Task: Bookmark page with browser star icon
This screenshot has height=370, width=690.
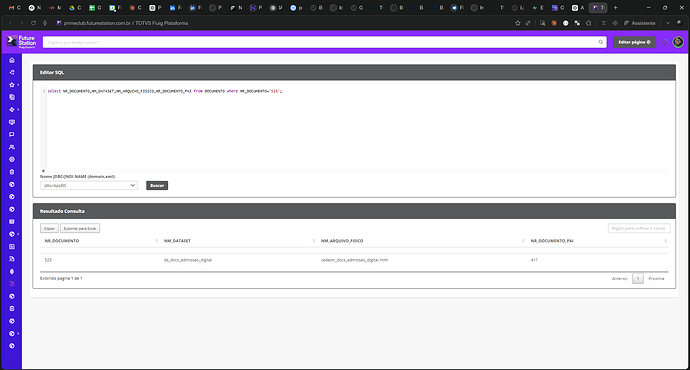Action: pyautogui.click(x=518, y=23)
